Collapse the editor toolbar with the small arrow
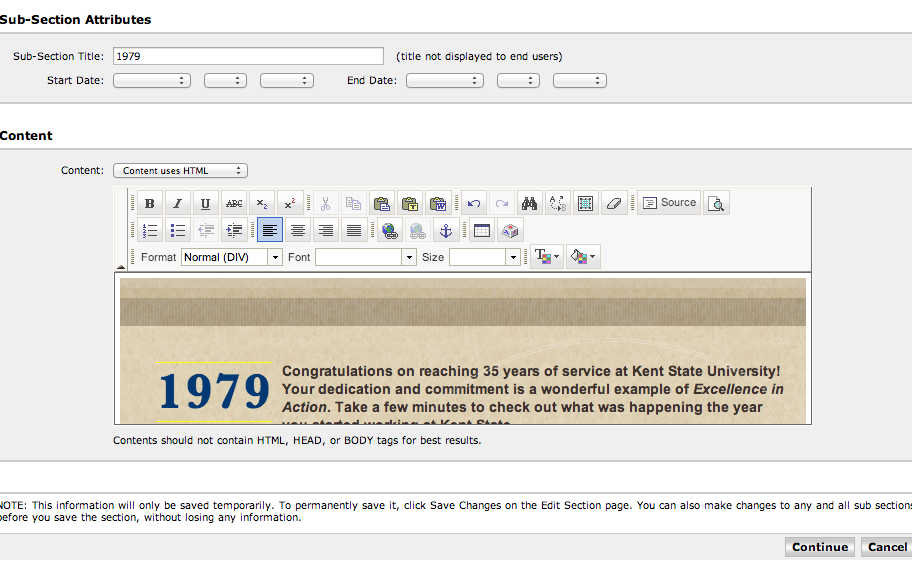The width and height of the screenshot is (912, 568). (x=121, y=267)
